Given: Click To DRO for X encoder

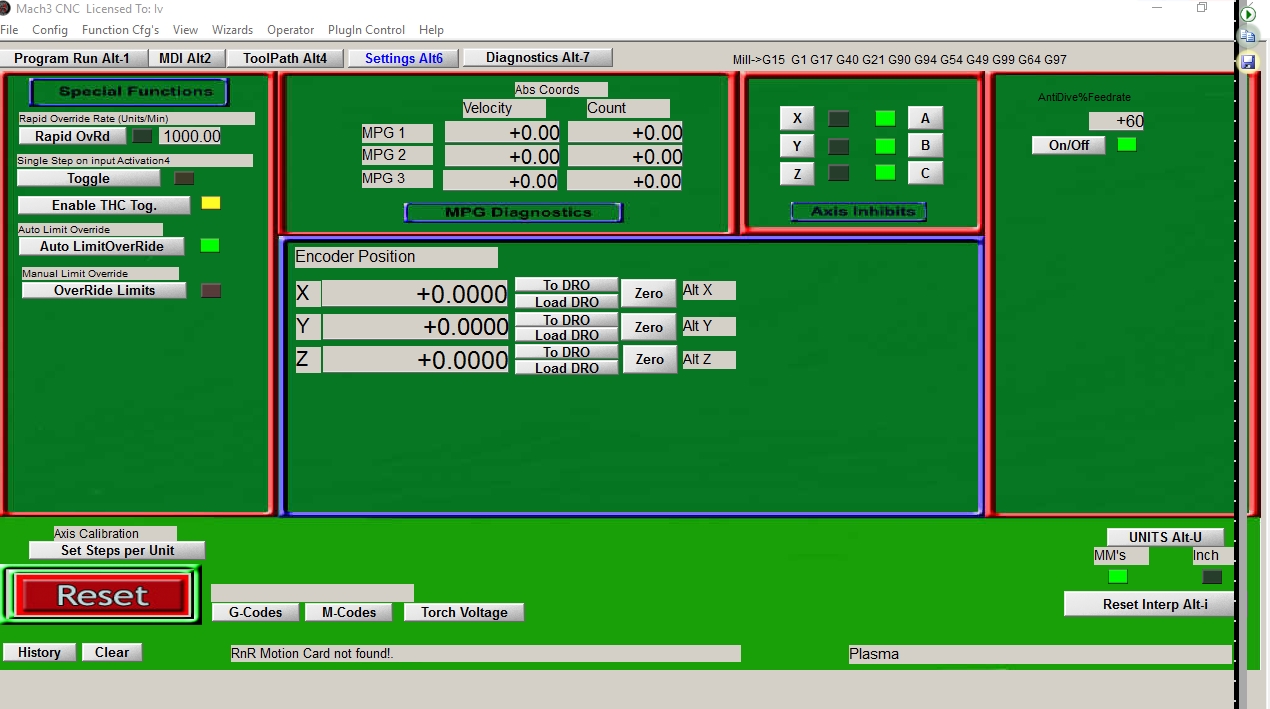Looking at the screenshot, I should (x=566, y=285).
